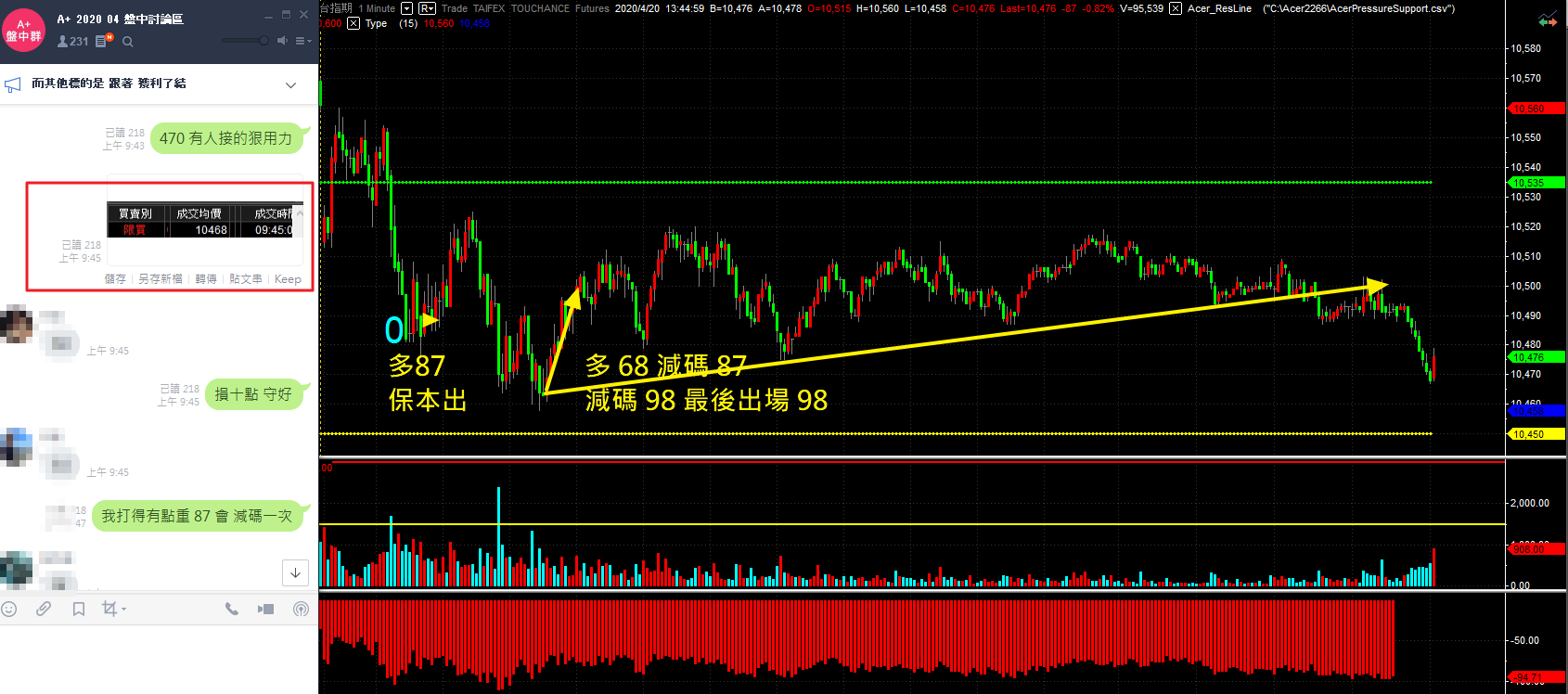Click the Type value 10,560 in red
Screen dimensions: 1568x694
[439, 23]
